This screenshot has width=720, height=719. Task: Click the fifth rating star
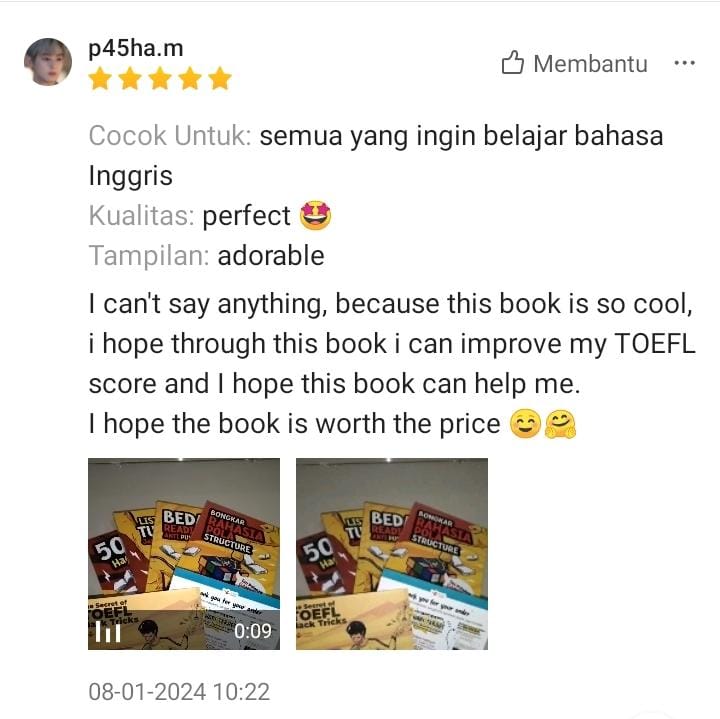point(220,79)
